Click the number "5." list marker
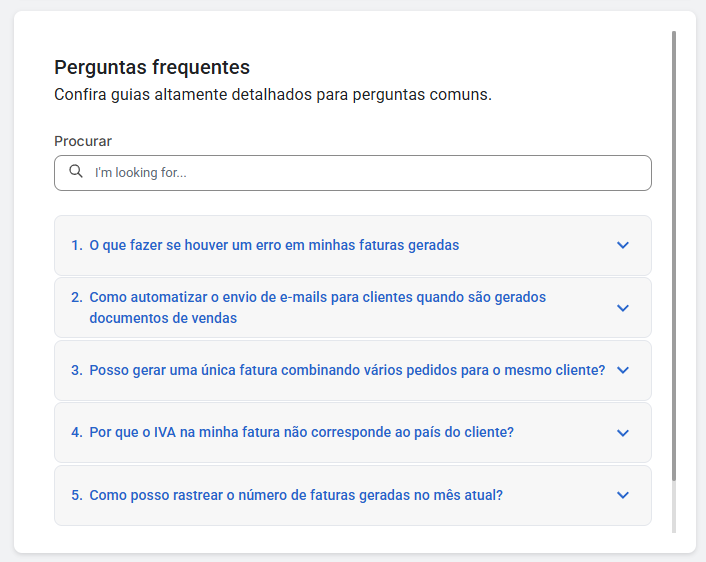This screenshot has height=562, width=706. coord(77,495)
